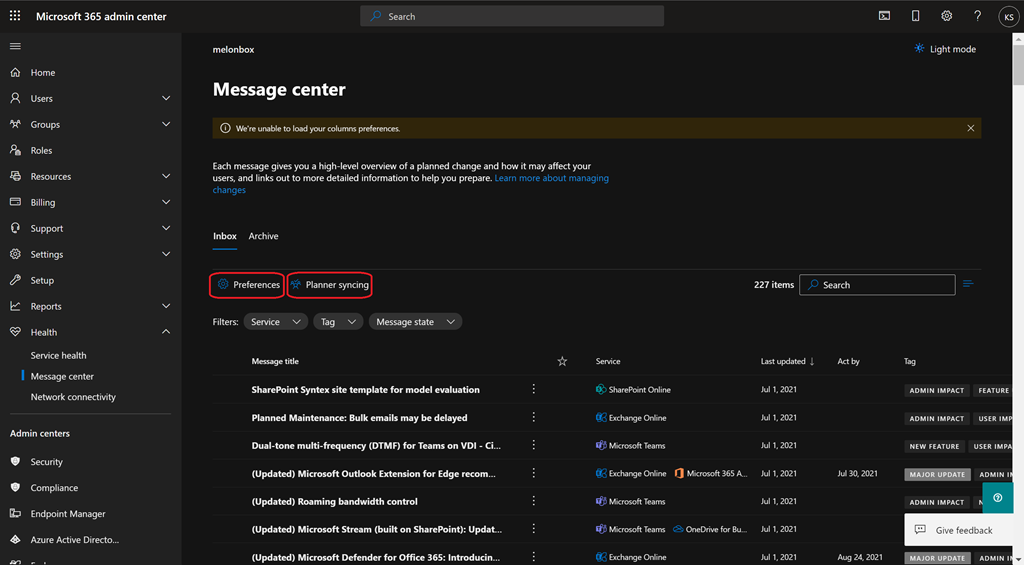Click the favorite star column icon
The height and width of the screenshot is (565, 1024).
pyautogui.click(x=562, y=361)
